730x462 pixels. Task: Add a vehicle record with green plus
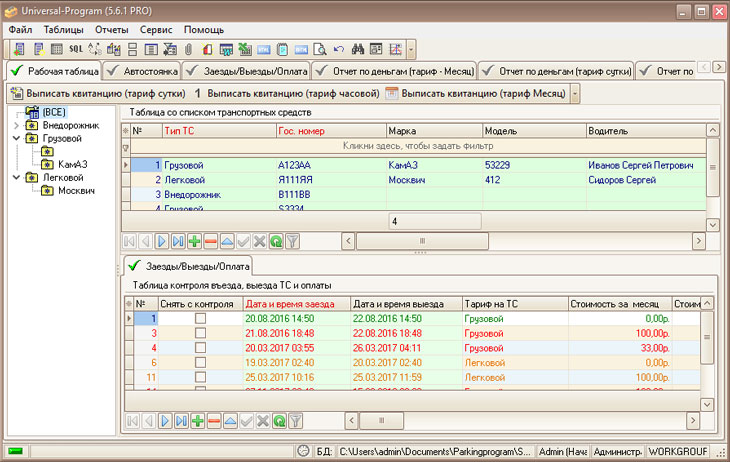click(x=194, y=241)
